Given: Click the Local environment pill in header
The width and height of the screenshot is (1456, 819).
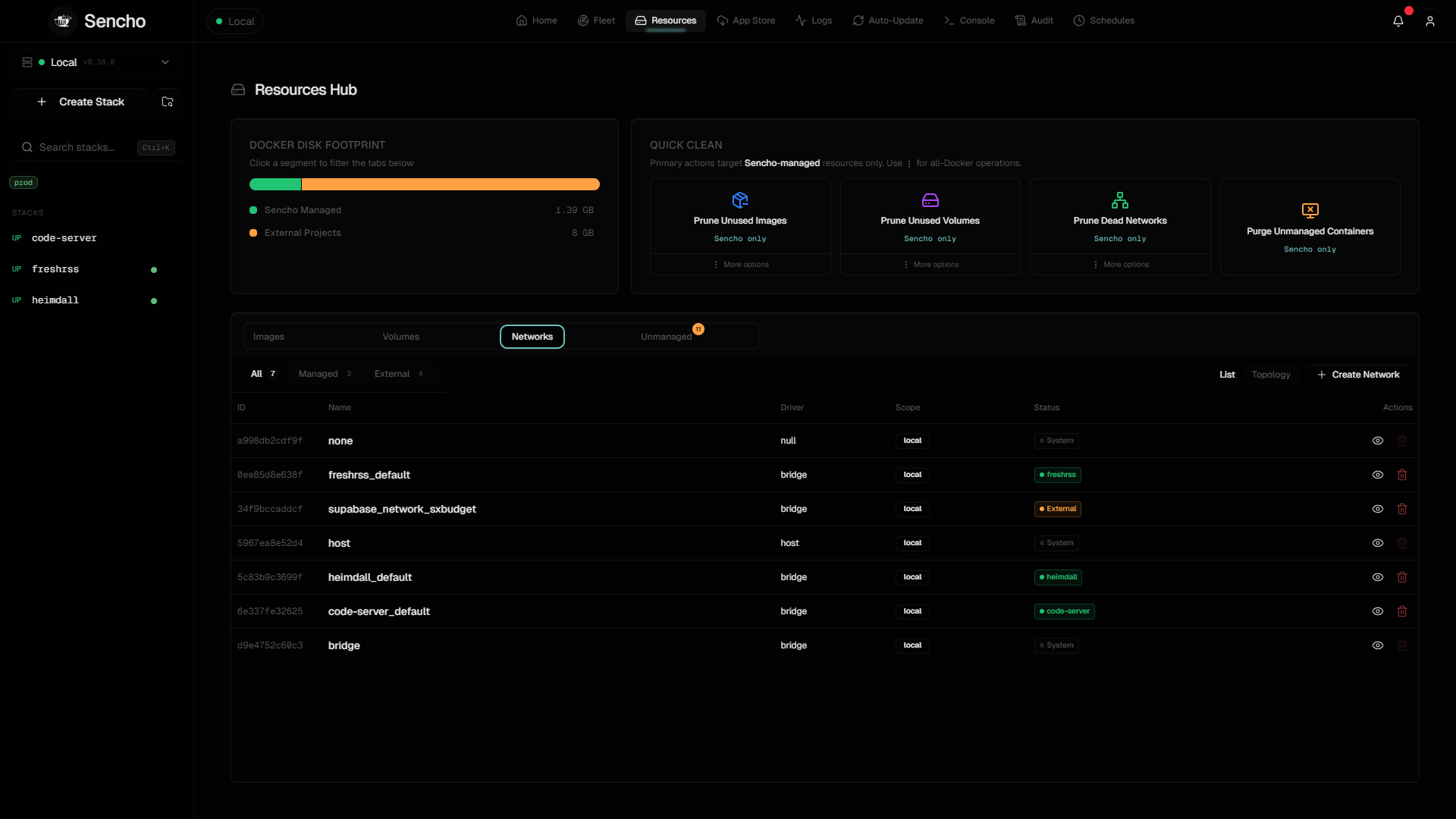Looking at the screenshot, I should pyautogui.click(x=235, y=21).
